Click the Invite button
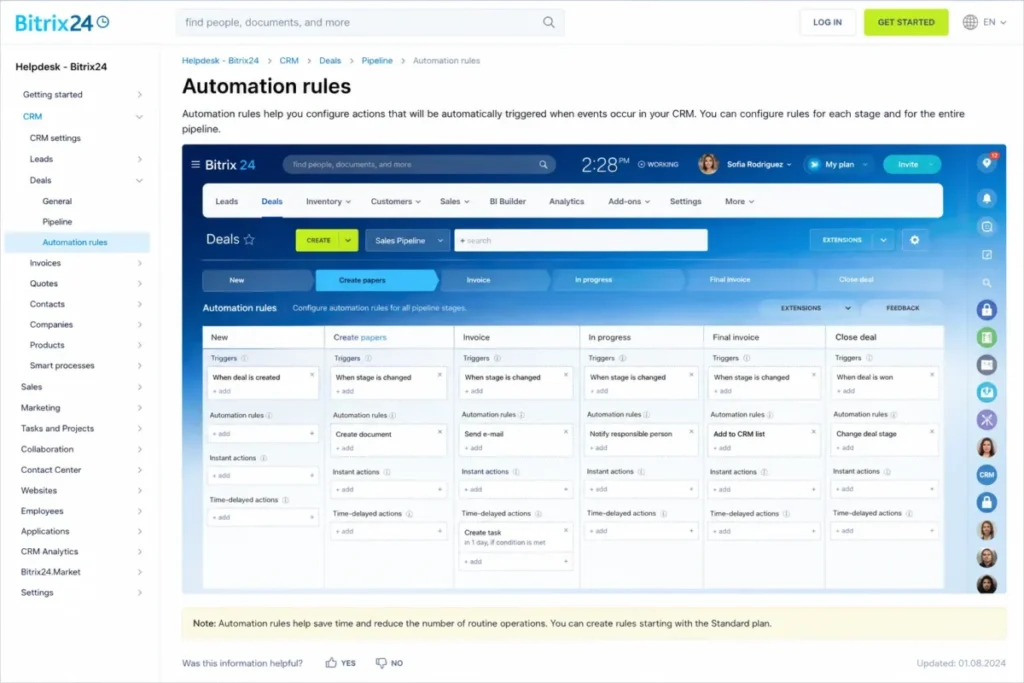 [x=912, y=164]
